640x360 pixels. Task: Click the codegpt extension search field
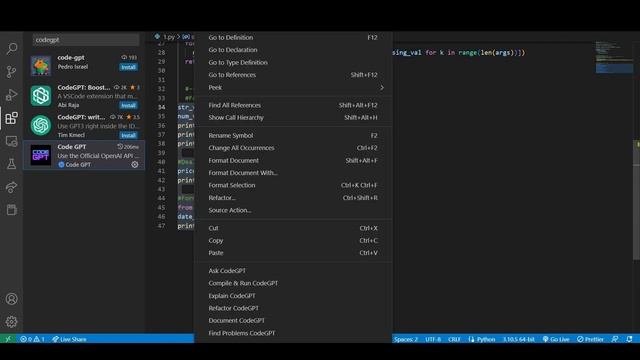(x=86, y=40)
